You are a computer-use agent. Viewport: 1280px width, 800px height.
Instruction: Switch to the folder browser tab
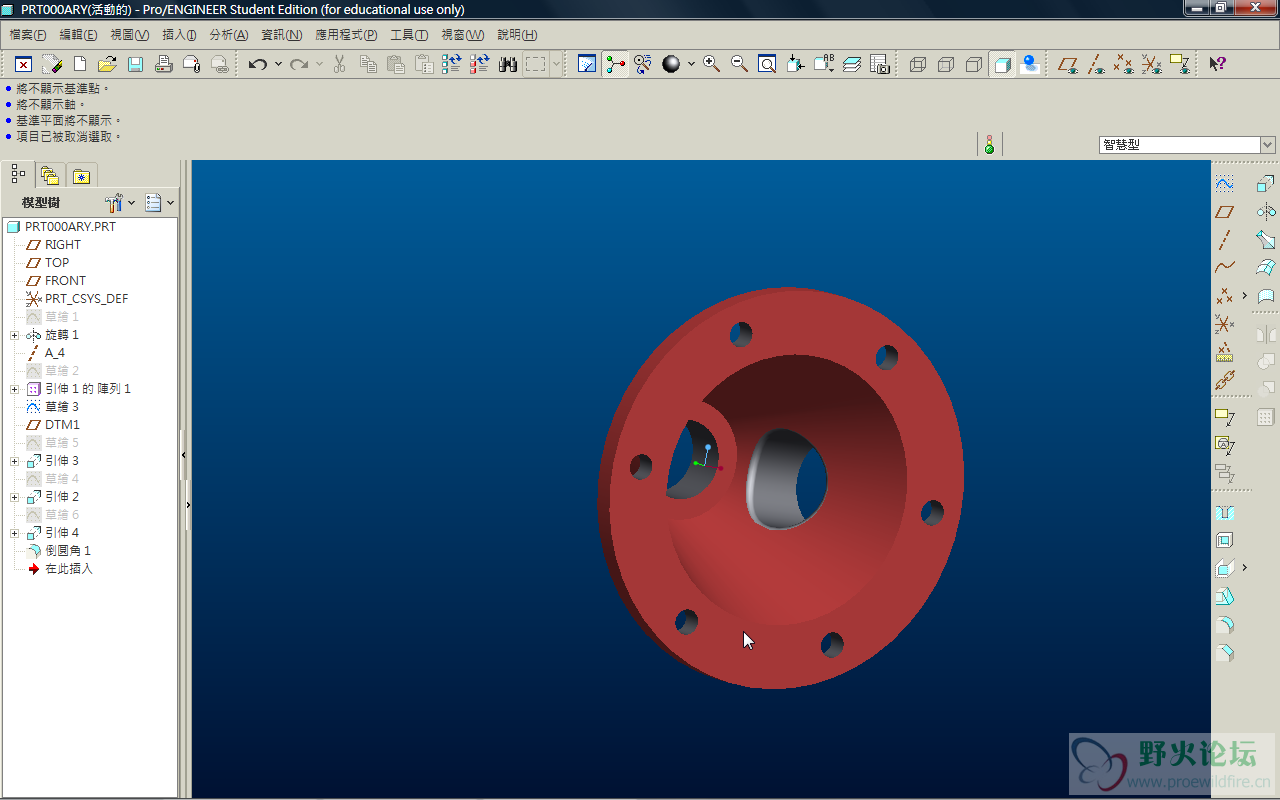50,175
